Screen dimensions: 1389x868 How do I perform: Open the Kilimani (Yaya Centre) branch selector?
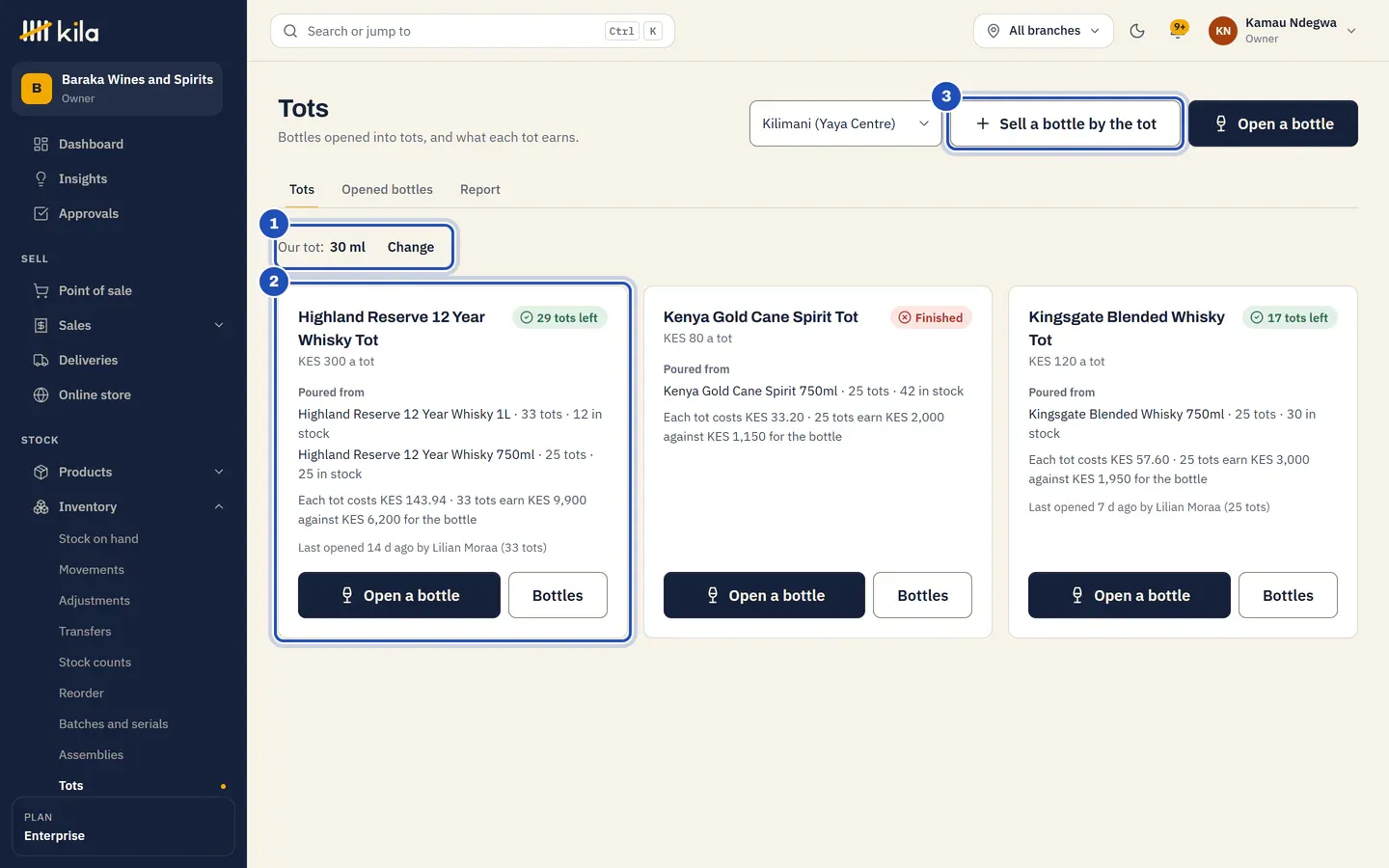tap(845, 123)
